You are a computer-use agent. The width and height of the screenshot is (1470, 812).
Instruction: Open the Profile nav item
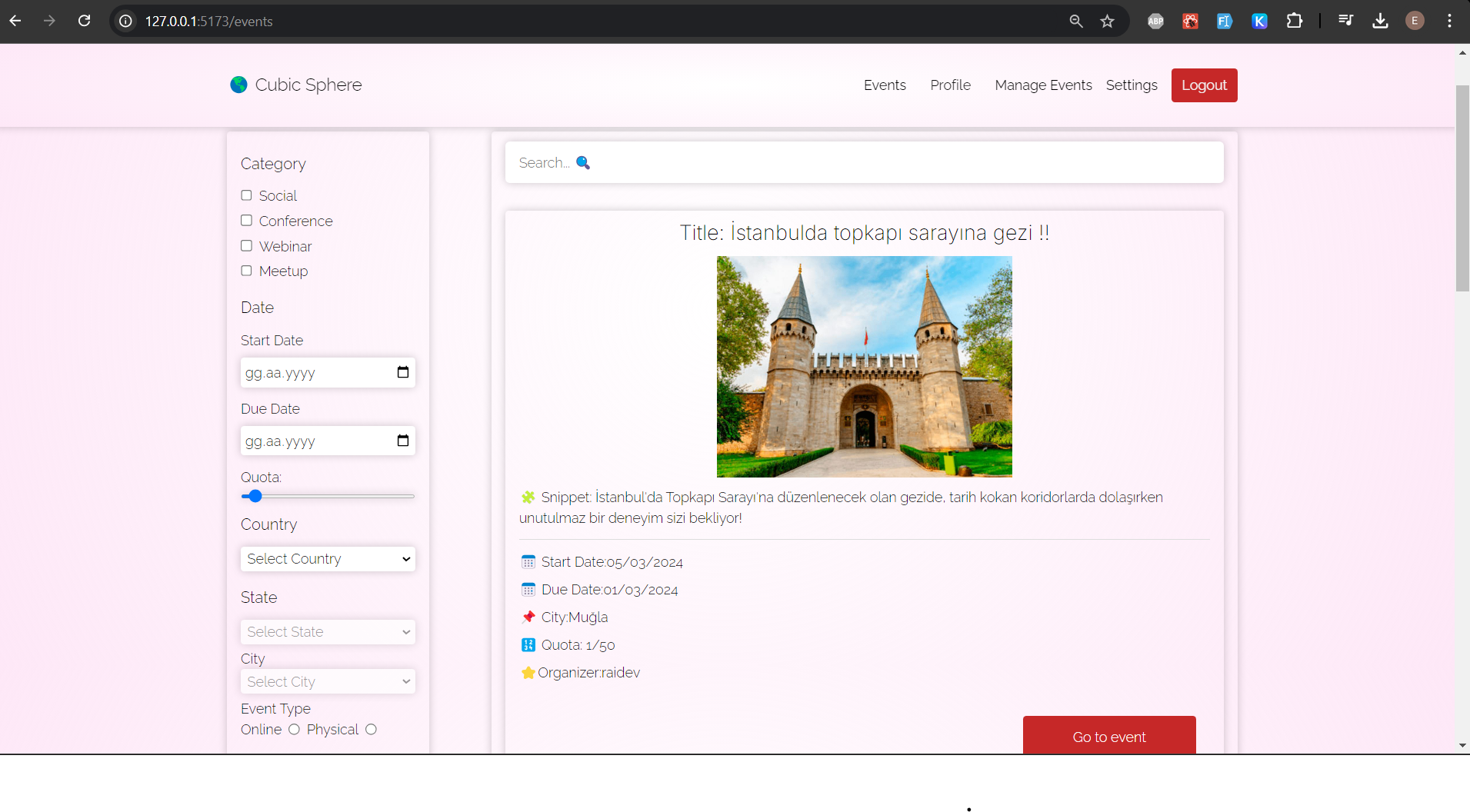coord(950,85)
